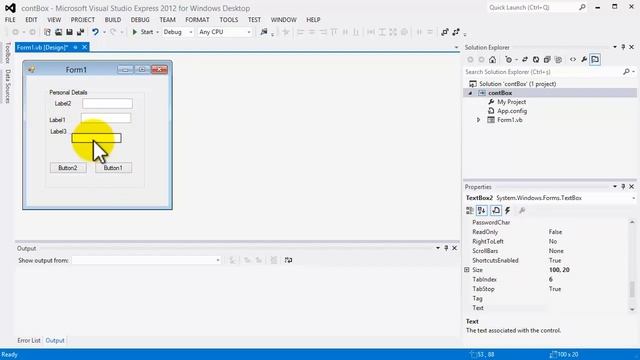The image size is (640, 360).
Task: Click Tab Order icon in toolbar
Action: (444, 32)
